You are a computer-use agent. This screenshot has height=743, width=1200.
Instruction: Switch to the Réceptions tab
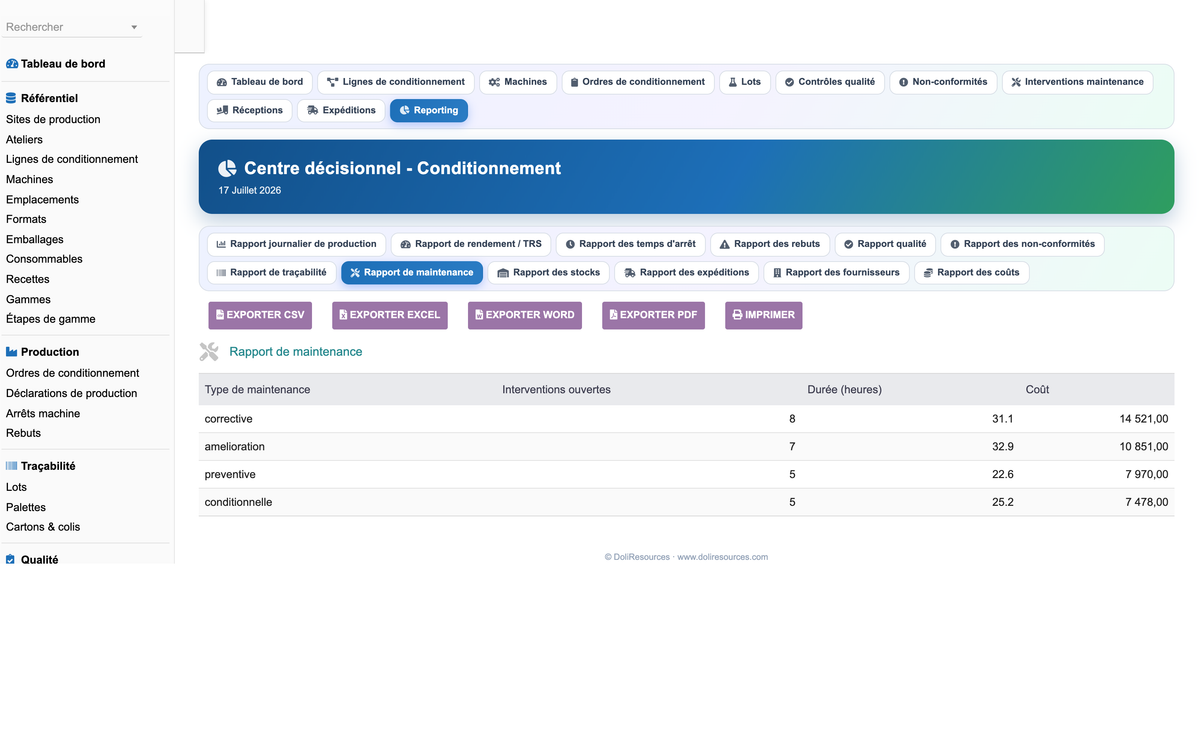250,110
